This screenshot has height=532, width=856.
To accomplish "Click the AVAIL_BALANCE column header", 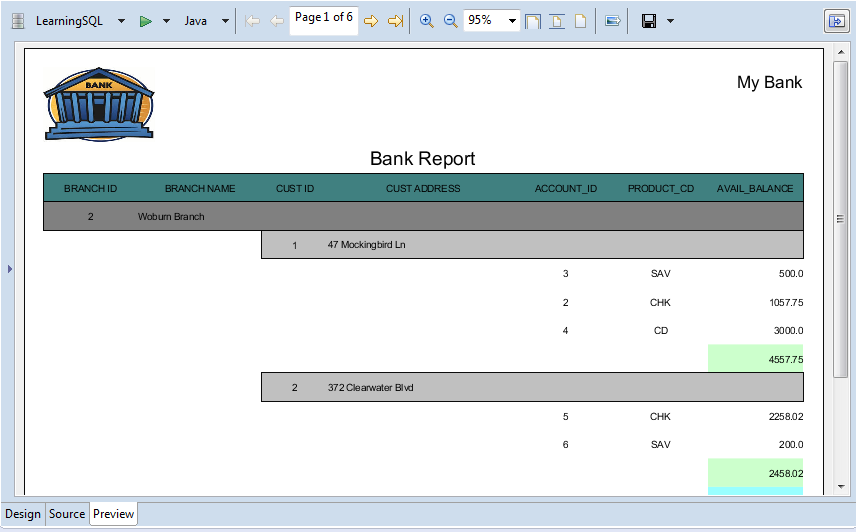I will point(755,189).
